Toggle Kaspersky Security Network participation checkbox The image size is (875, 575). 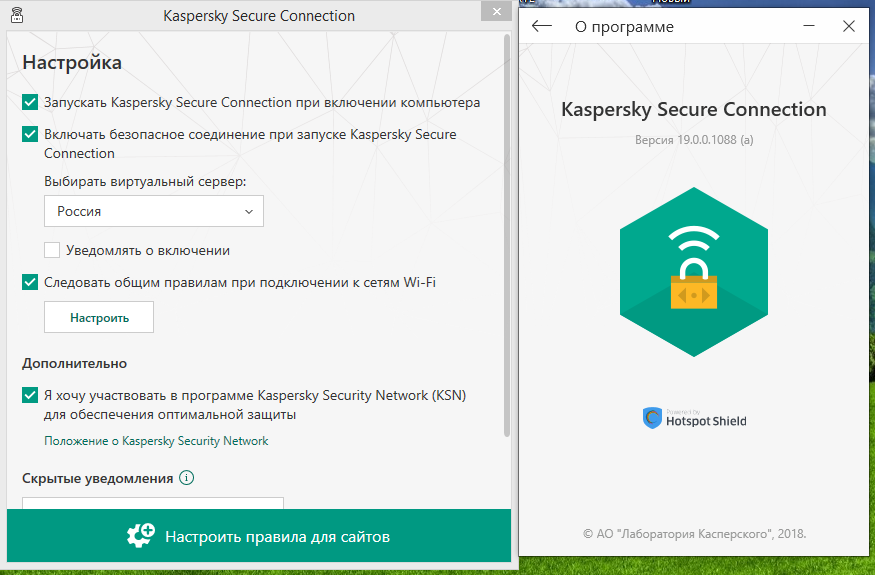(x=30, y=395)
